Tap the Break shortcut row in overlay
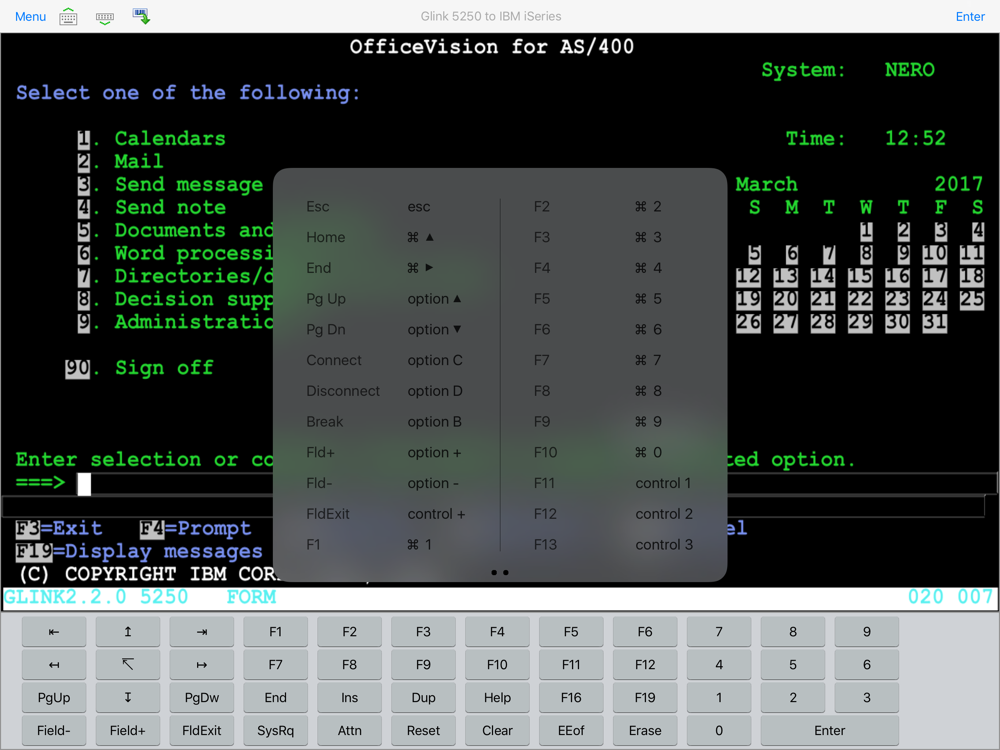 (x=385, y=422)
